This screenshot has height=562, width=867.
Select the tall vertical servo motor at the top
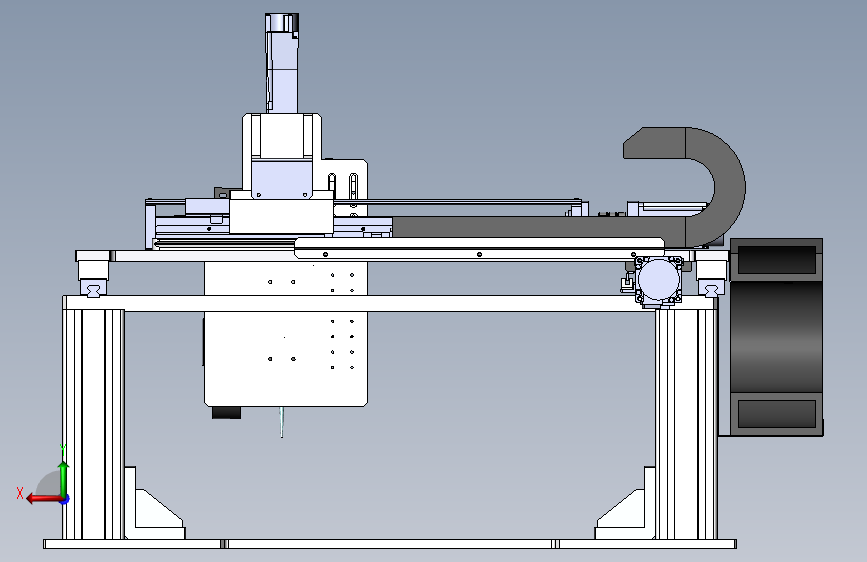tap(283, 64)
